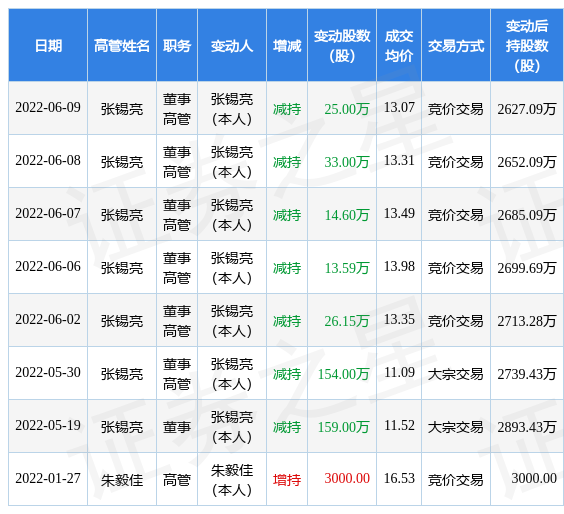
Task: Click the average price 13.35
Action: [x=399, y=319]
